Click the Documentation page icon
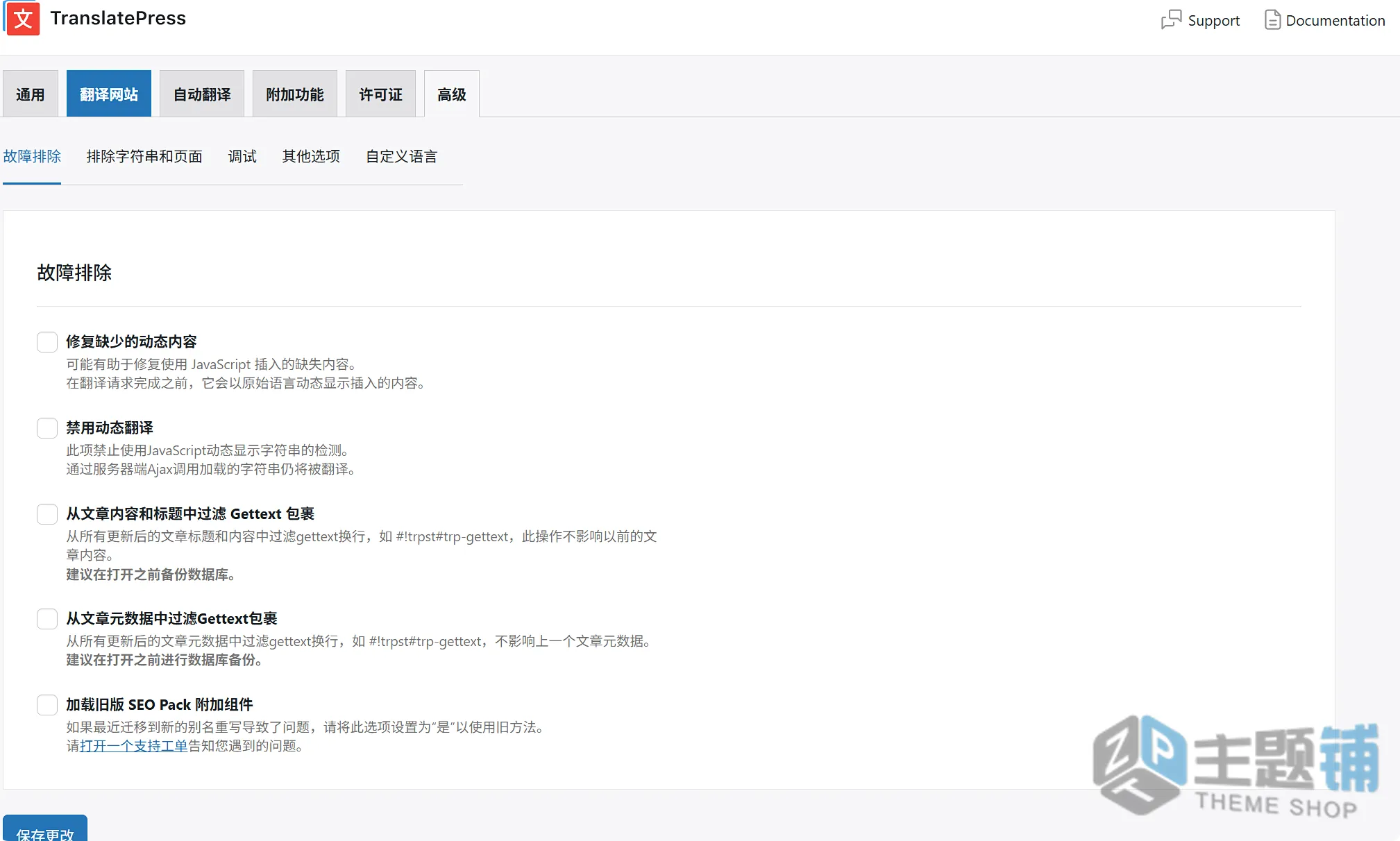The width and height of the screenshot is (1400, 841). click(1272, 20)
